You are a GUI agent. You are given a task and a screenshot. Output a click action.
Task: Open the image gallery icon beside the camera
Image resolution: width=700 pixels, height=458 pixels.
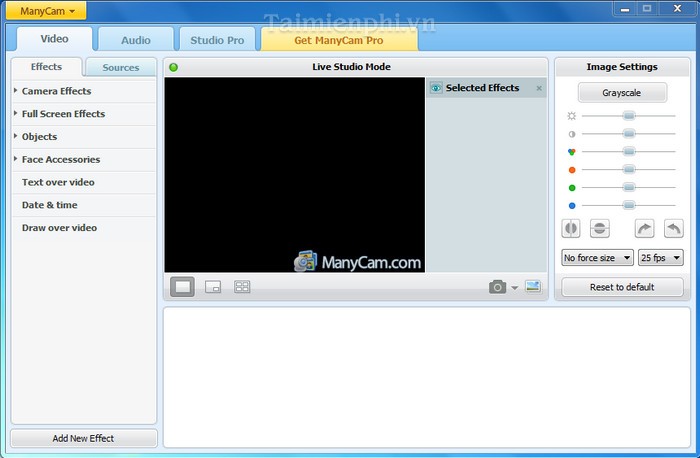point(532,287)
